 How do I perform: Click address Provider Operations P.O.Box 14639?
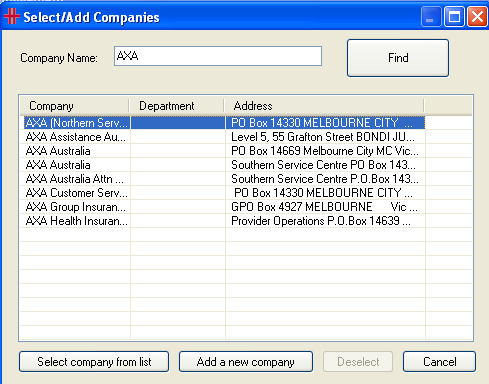[321, 221]
